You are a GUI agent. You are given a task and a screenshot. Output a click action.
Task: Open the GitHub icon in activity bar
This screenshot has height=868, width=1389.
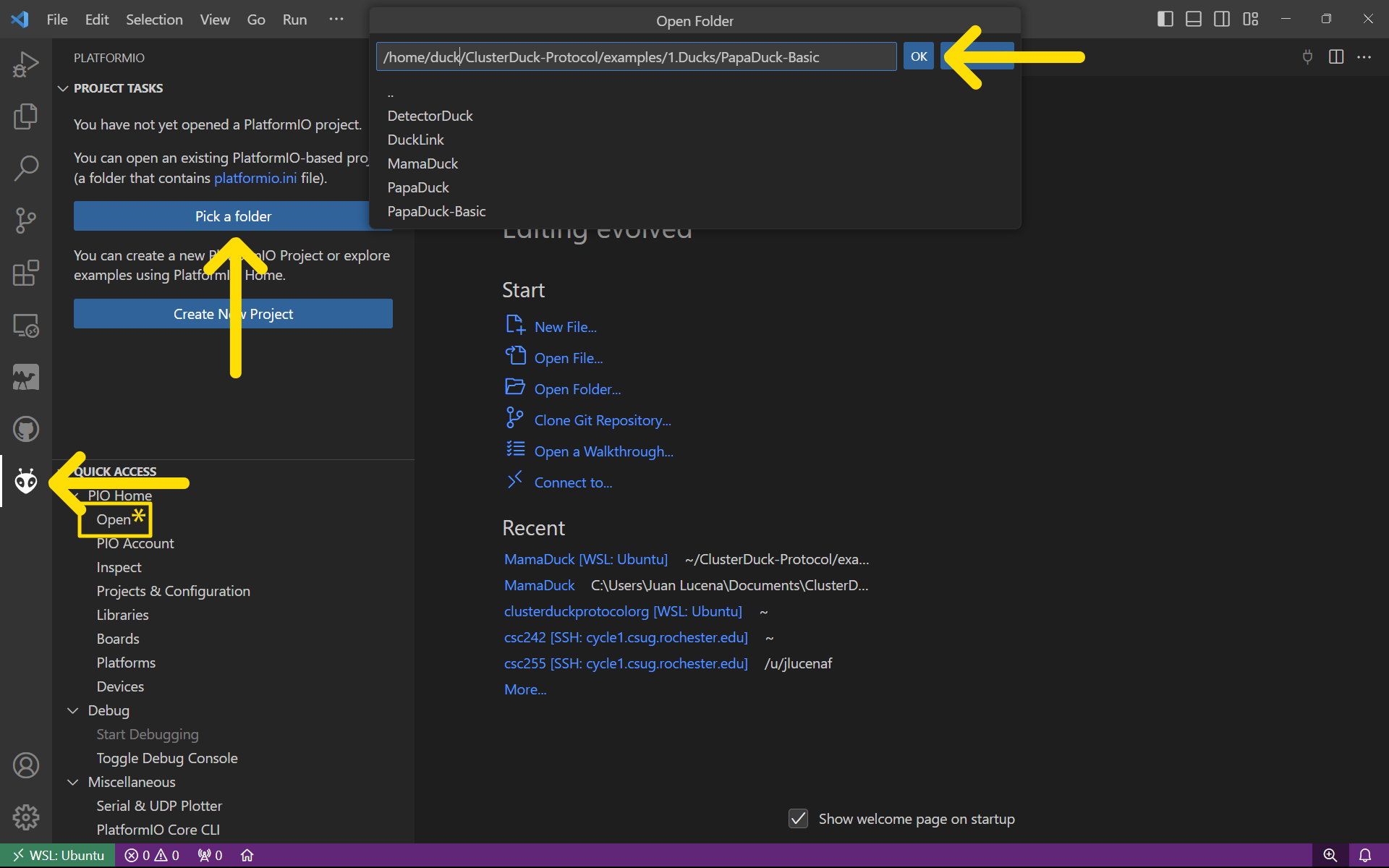25,429
